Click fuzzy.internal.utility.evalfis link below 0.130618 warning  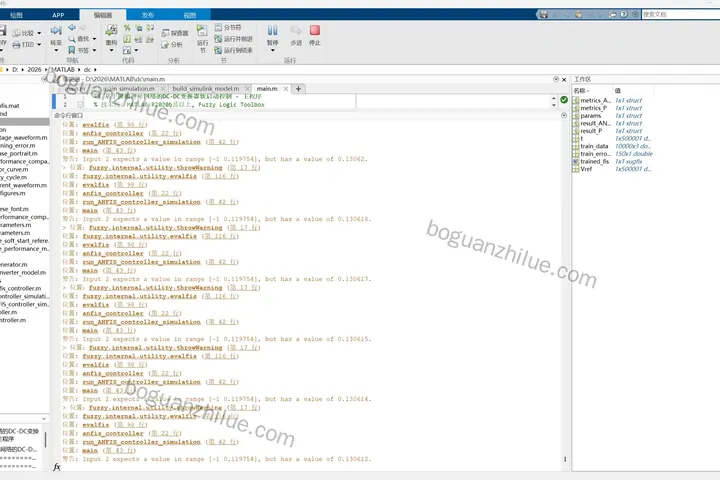coord(140,236)
